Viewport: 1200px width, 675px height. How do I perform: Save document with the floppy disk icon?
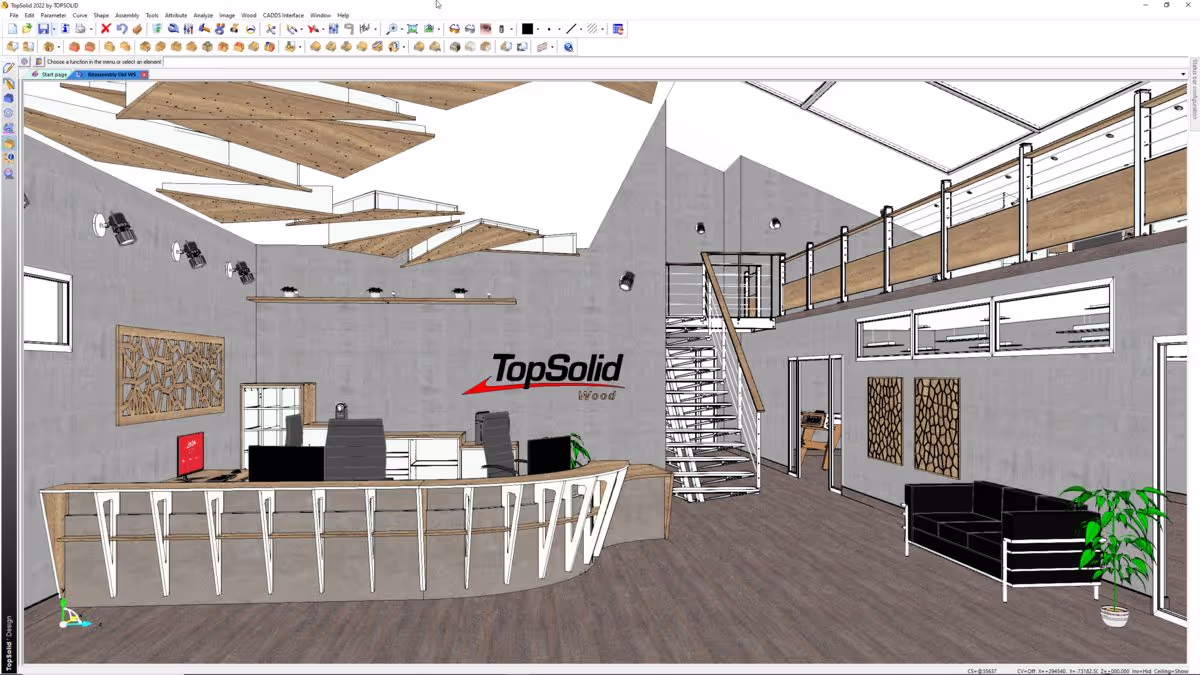(43, 29)
